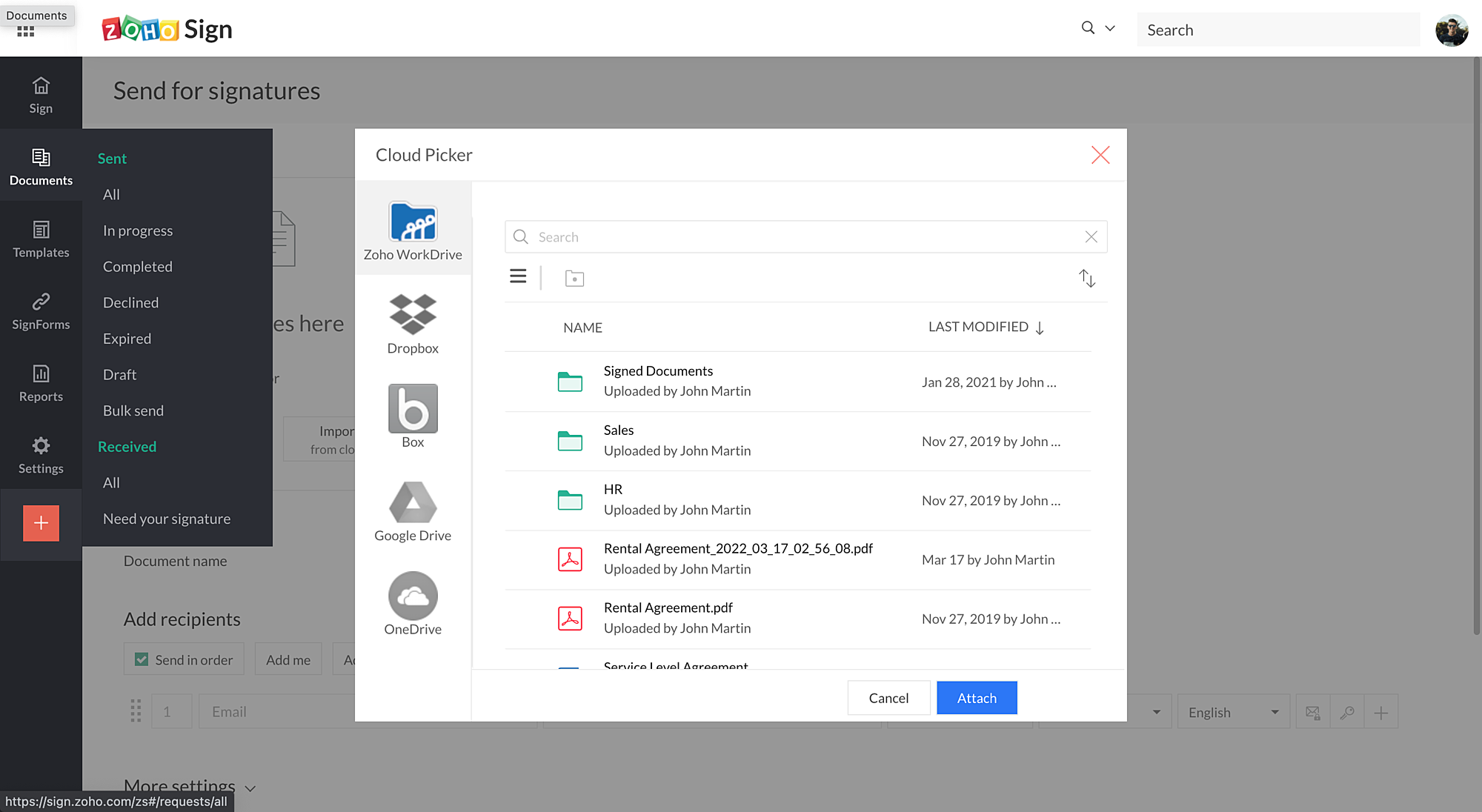This screenshot has height=812, width=1482.
Task: Open Reports section in sidebar
Action: 41,383
